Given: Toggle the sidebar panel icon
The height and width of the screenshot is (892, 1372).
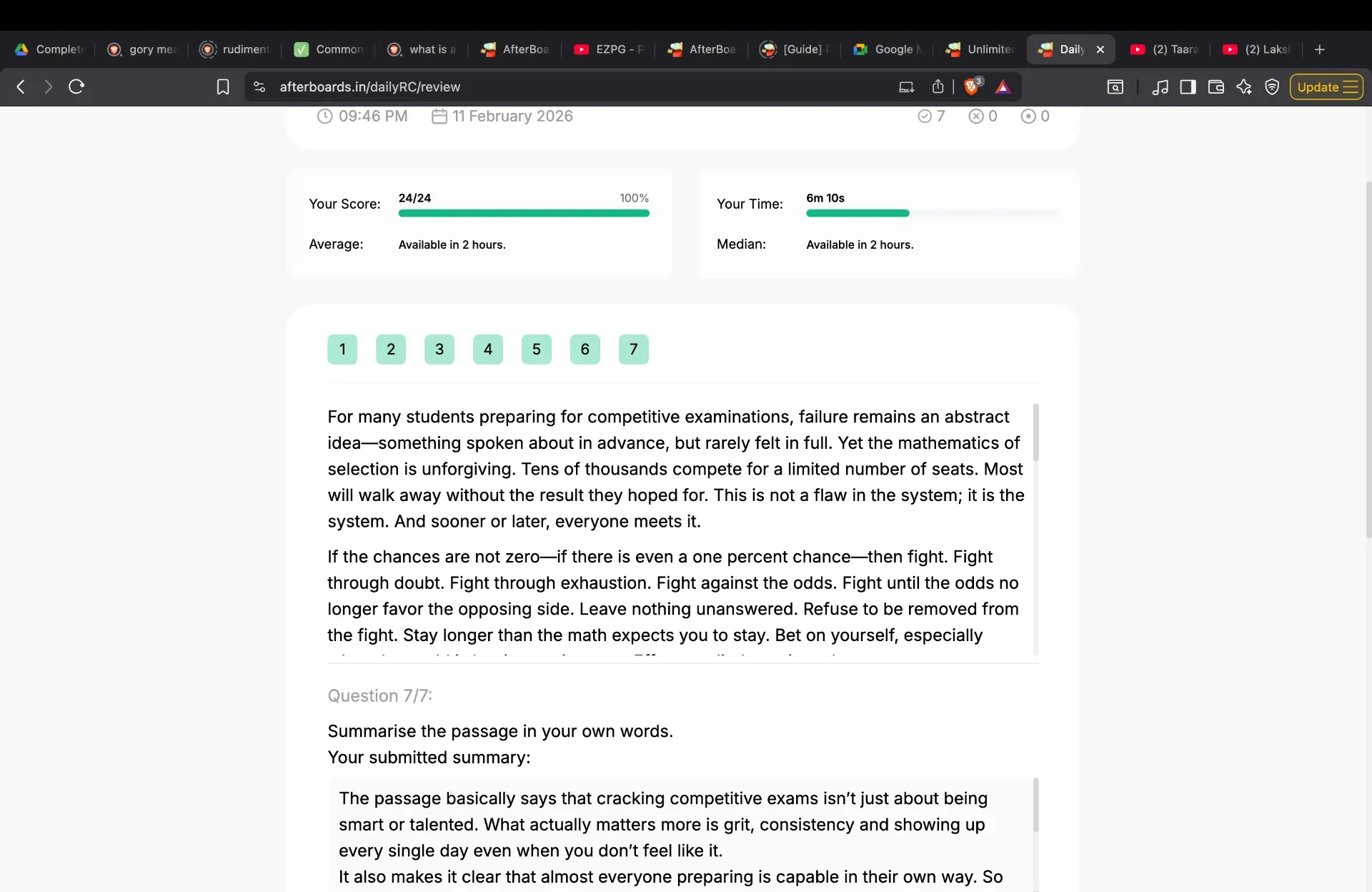Looking at the screenshot, I should pos(1188,87).
